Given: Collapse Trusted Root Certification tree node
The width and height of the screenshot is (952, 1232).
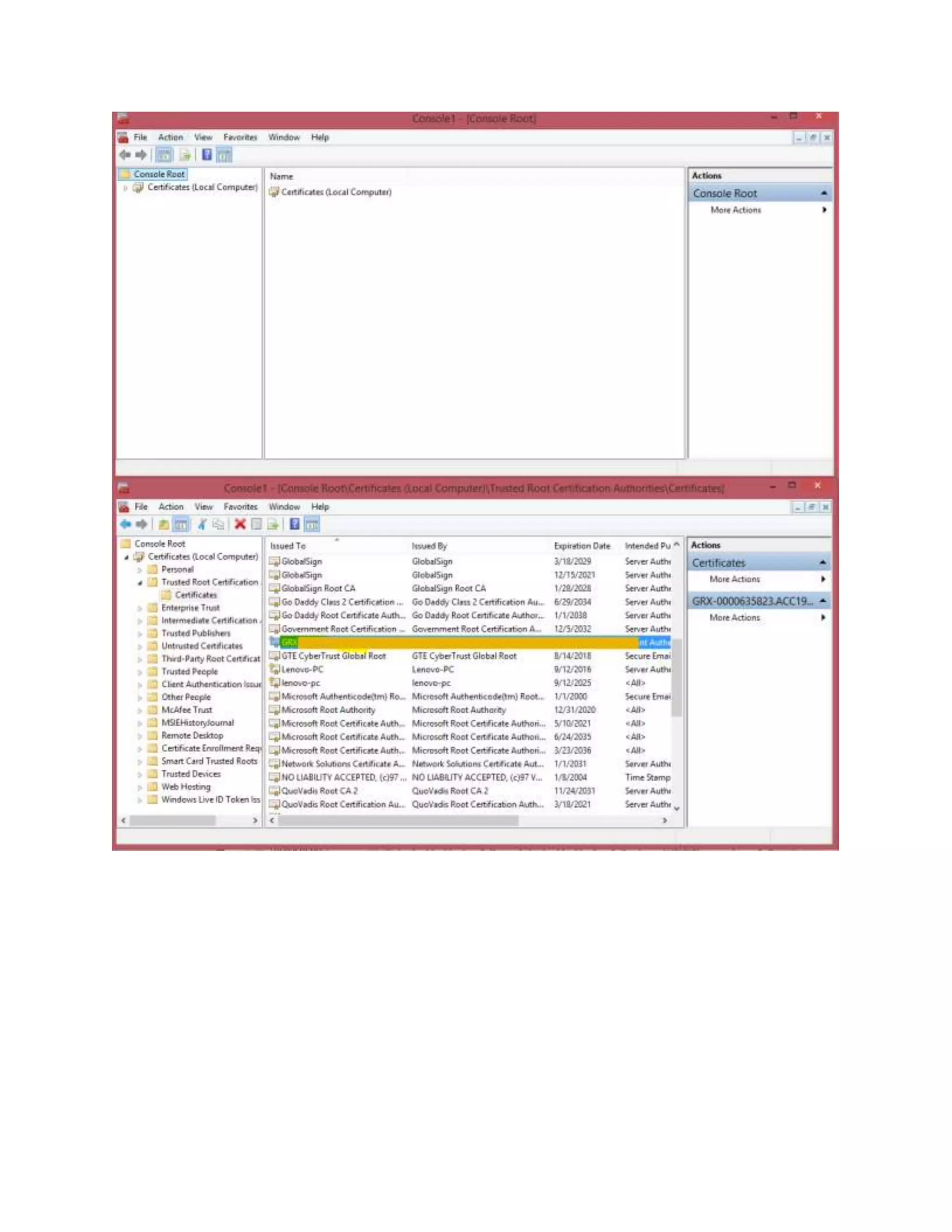Looking at the screenshot, I should tap(139, 583).
